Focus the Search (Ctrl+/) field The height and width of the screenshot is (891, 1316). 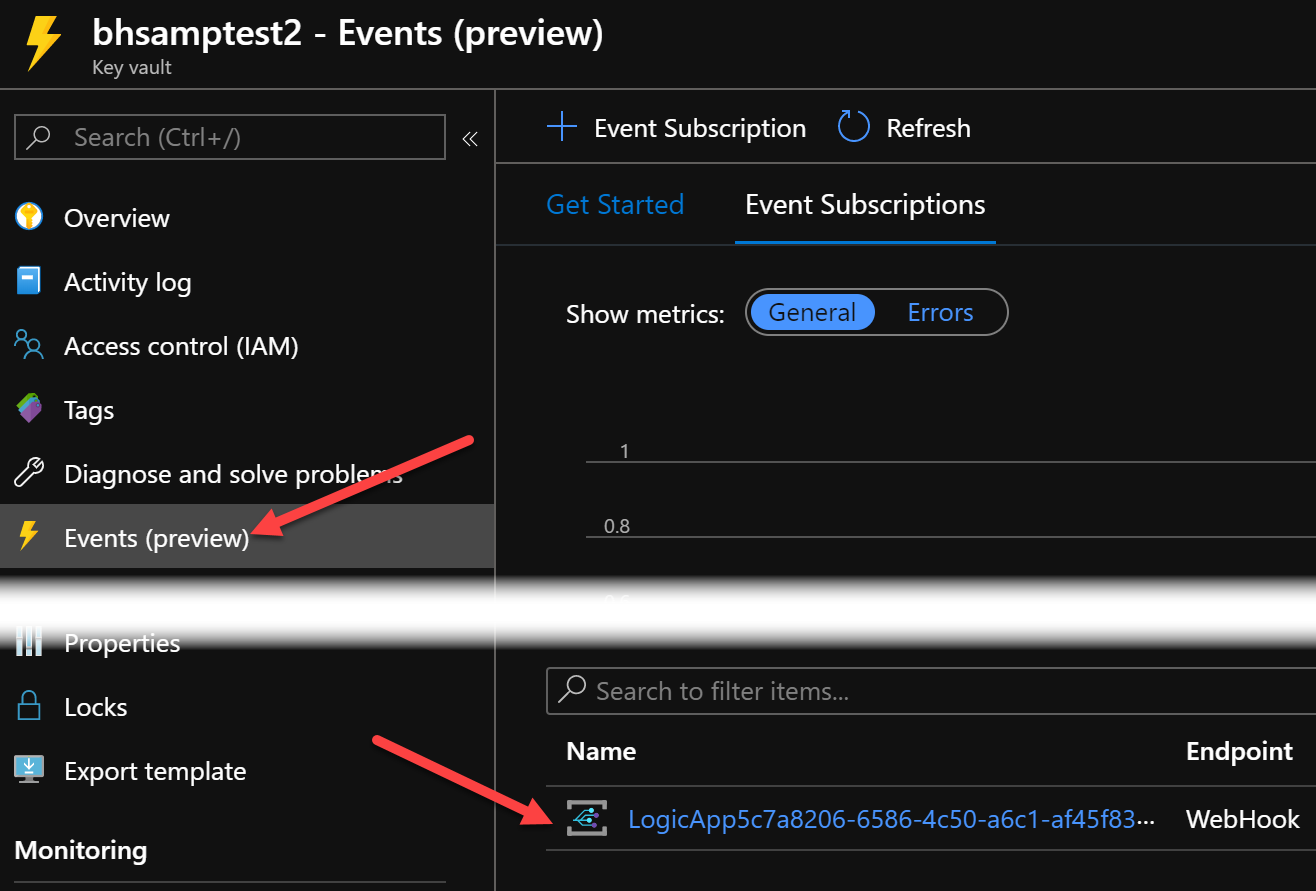(230, 137)
